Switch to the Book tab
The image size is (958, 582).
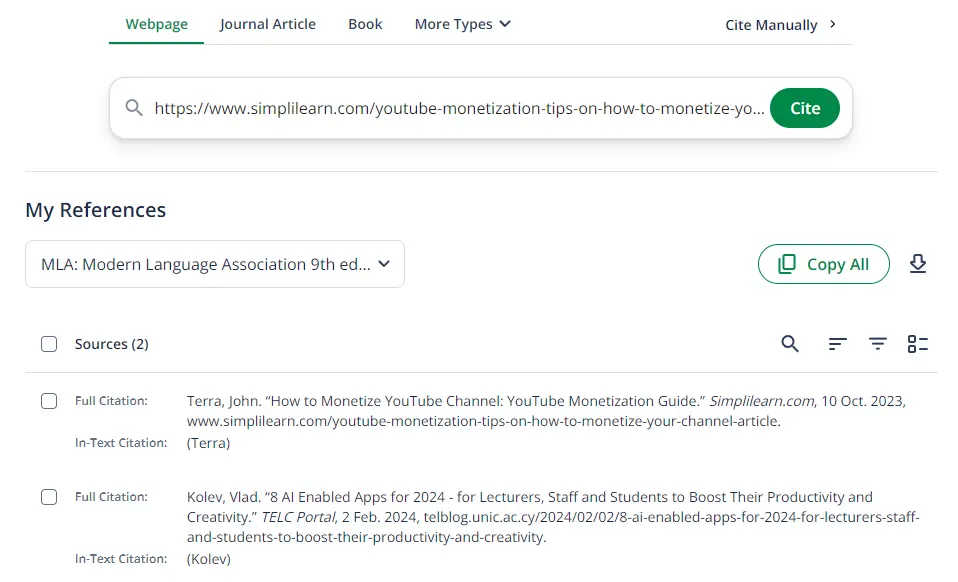point(365,24)
